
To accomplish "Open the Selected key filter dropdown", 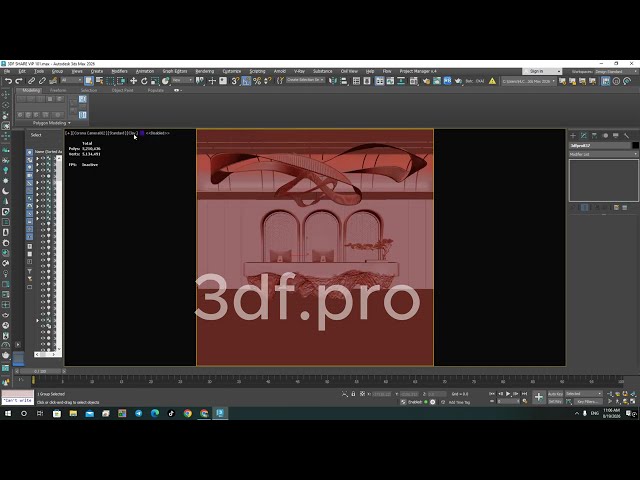I will (583, 394).
